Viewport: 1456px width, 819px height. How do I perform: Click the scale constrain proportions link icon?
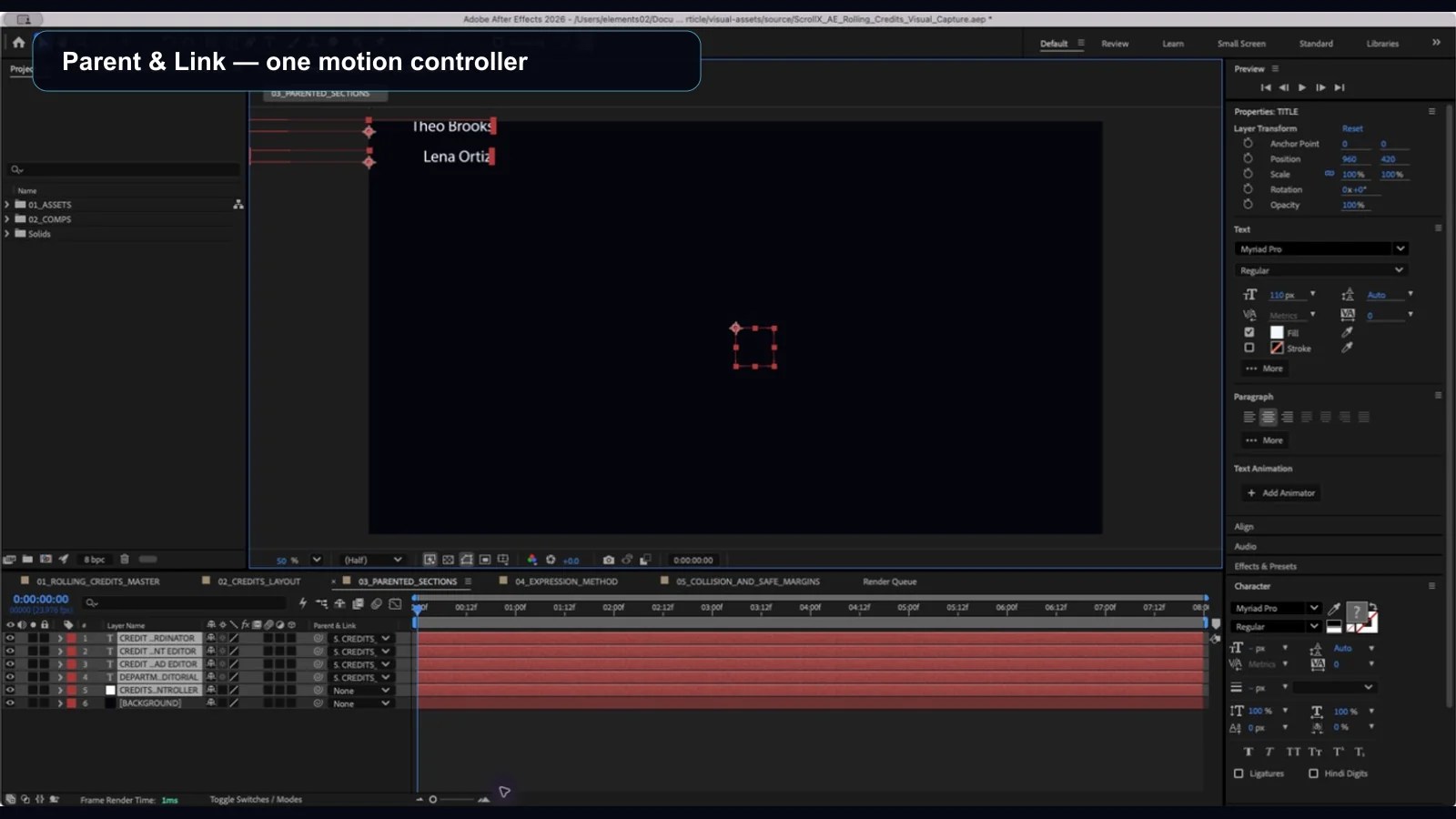coord(1330,174)
